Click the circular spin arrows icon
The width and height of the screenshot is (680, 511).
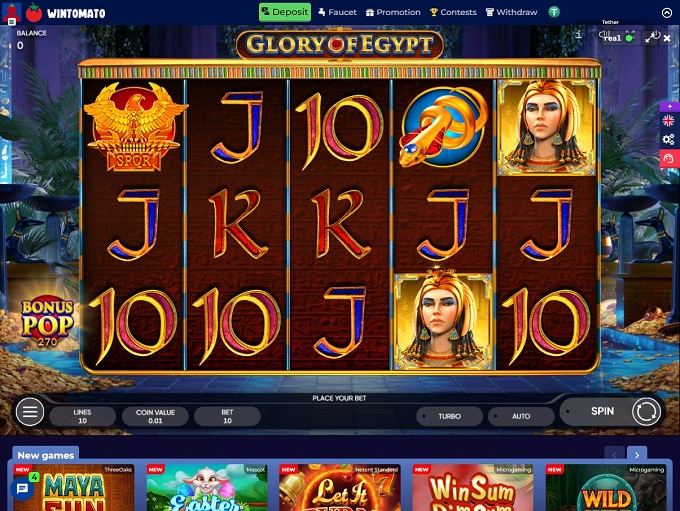[x=646, y=412]
